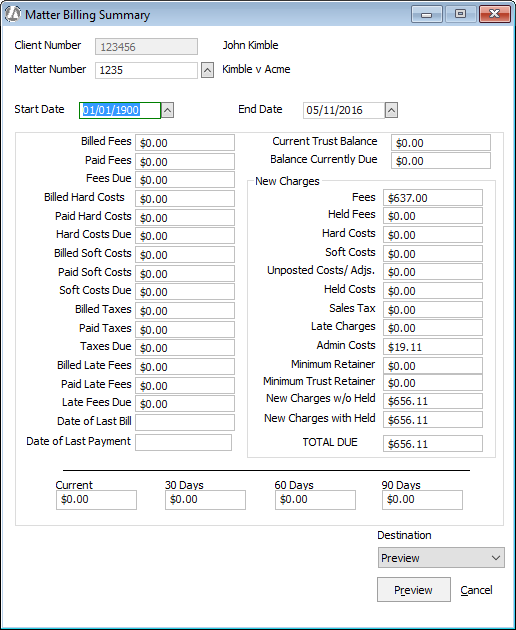Screen dimensions: 516x630
Task: Click the app icon in title bar
Action: (x=12, y=14)
